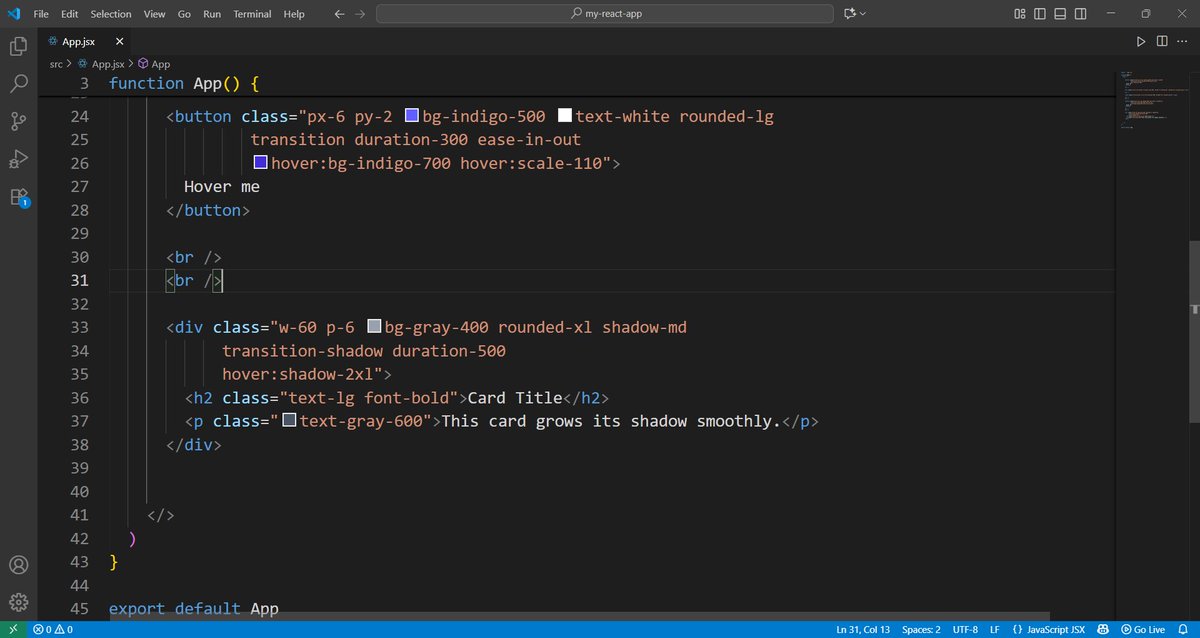Change the LF end of line sequence
This screenshot has width=1200, height=638.
pos(994,630)
